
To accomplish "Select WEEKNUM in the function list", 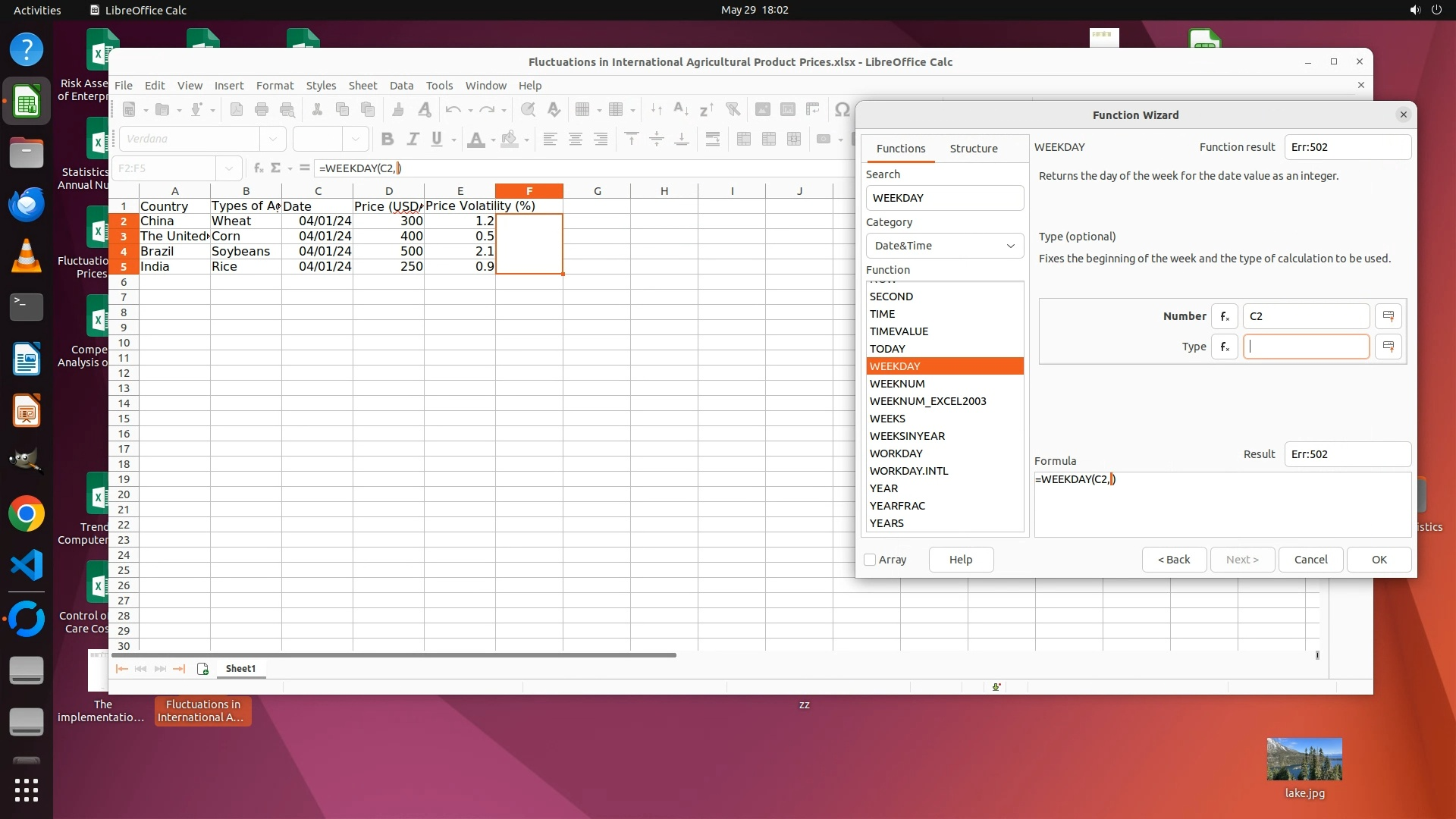I will coord(896,384).
